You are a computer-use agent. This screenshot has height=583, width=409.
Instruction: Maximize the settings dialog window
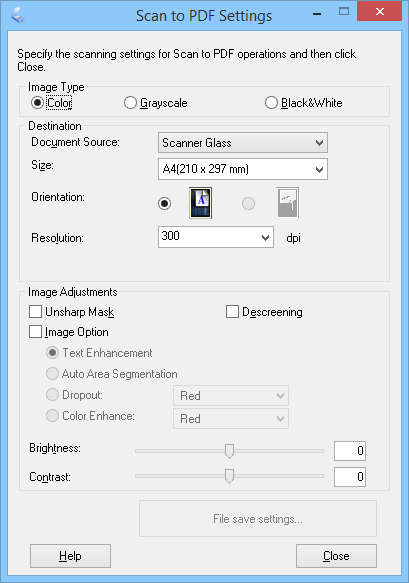coord(344,12)
